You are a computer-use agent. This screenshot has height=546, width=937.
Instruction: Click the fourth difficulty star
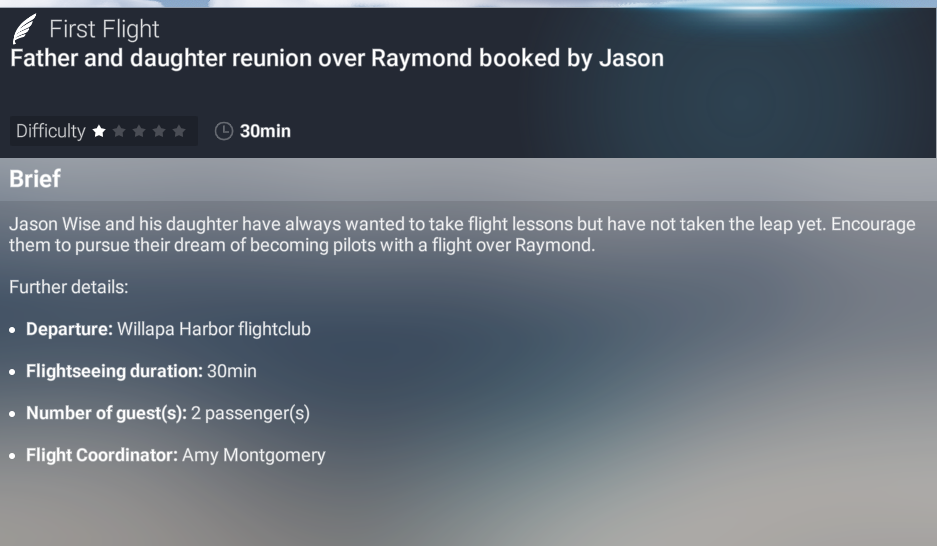pyautogui.click(x=159, y=131)
